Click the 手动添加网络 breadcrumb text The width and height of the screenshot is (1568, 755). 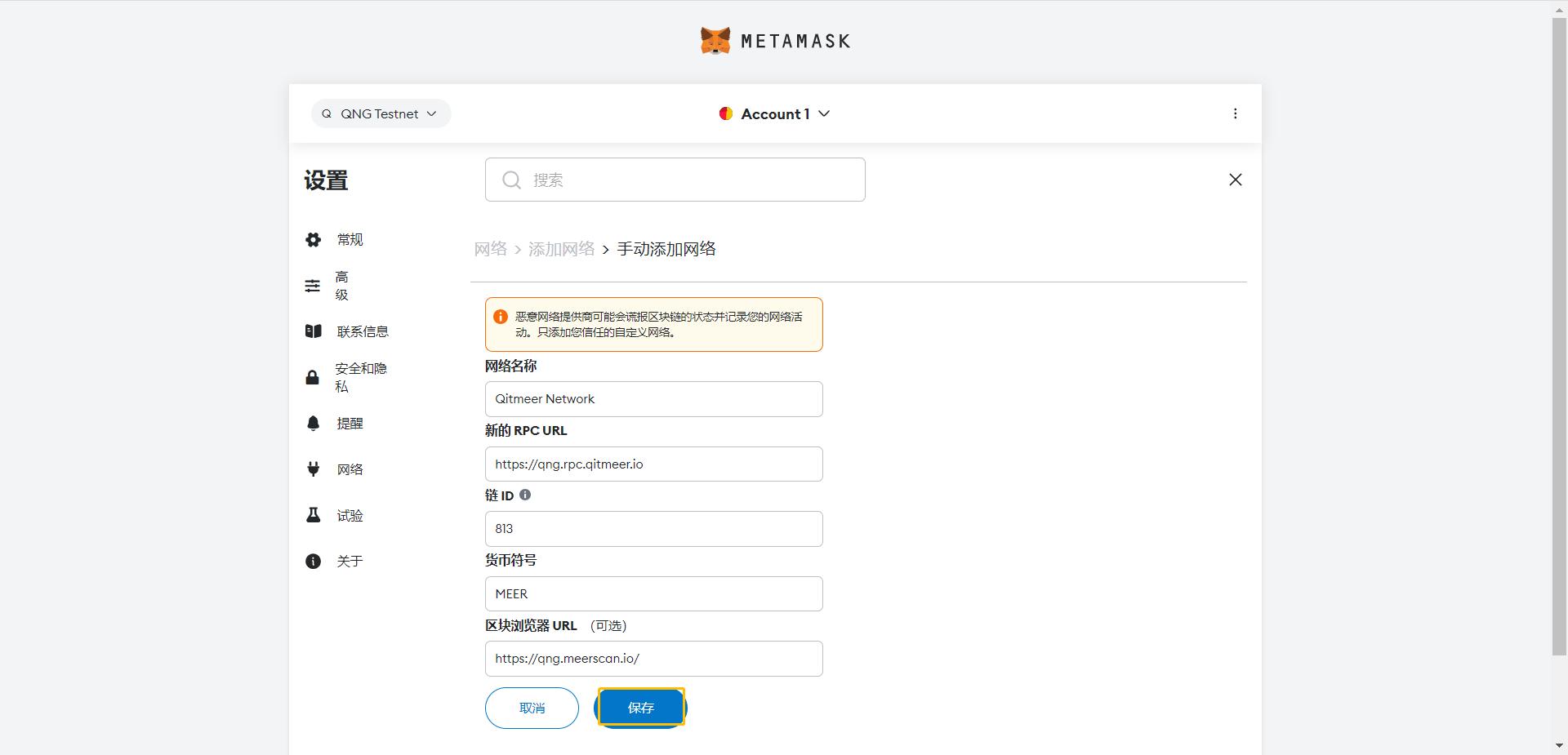click(x=666, y=249)
